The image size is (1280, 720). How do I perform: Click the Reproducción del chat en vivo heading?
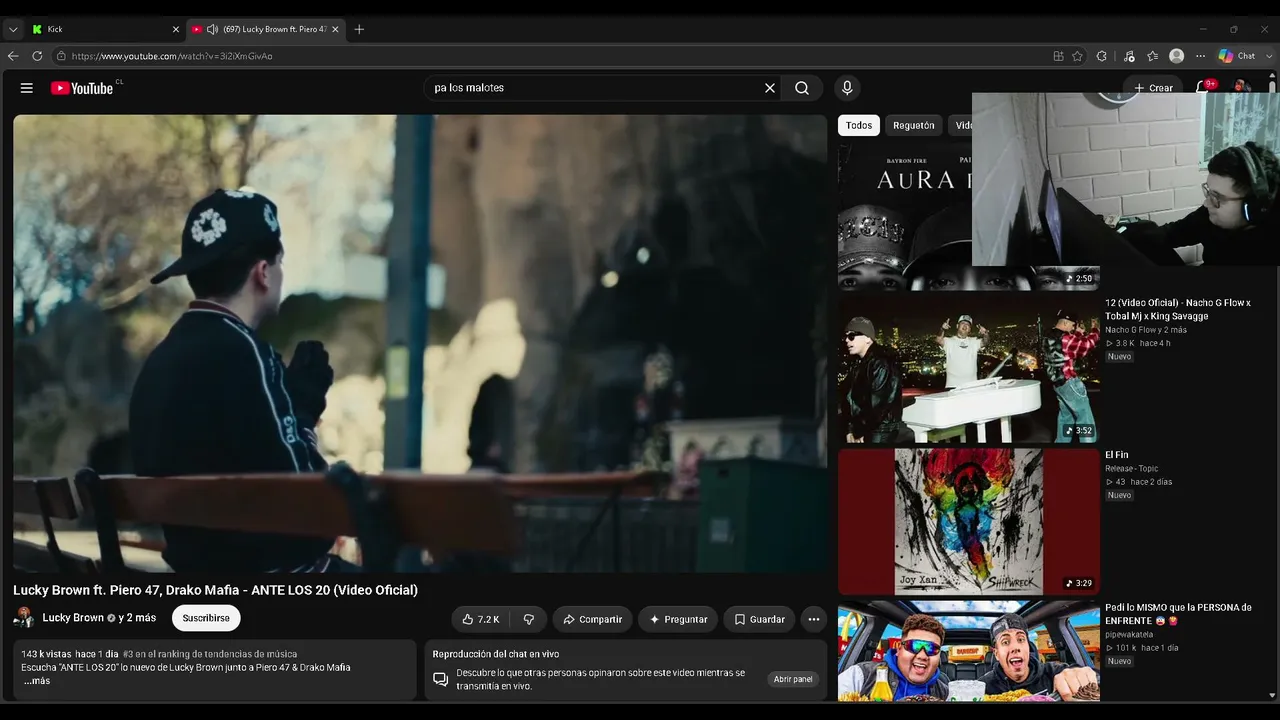496,654
